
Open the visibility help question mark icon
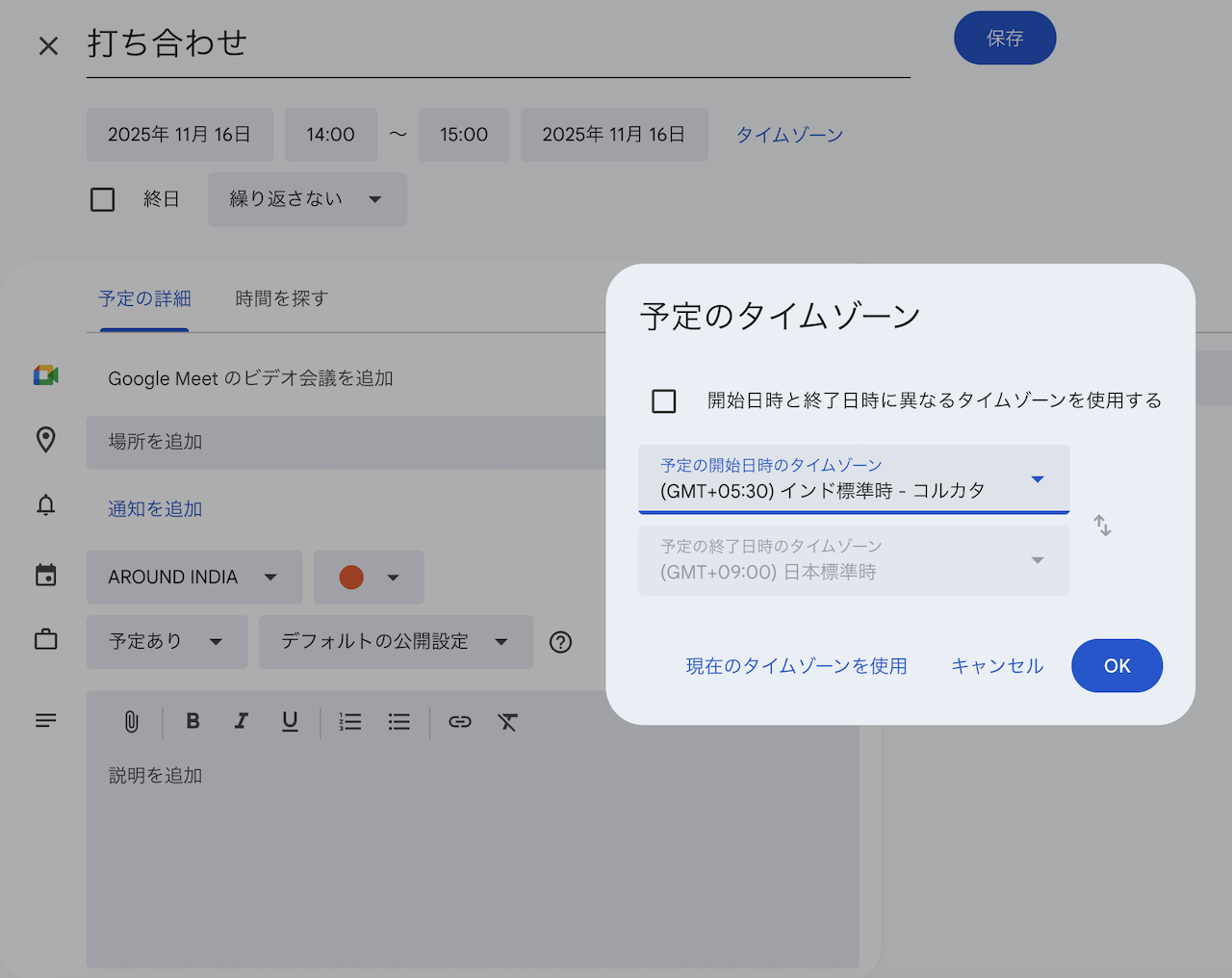(560, 642)
